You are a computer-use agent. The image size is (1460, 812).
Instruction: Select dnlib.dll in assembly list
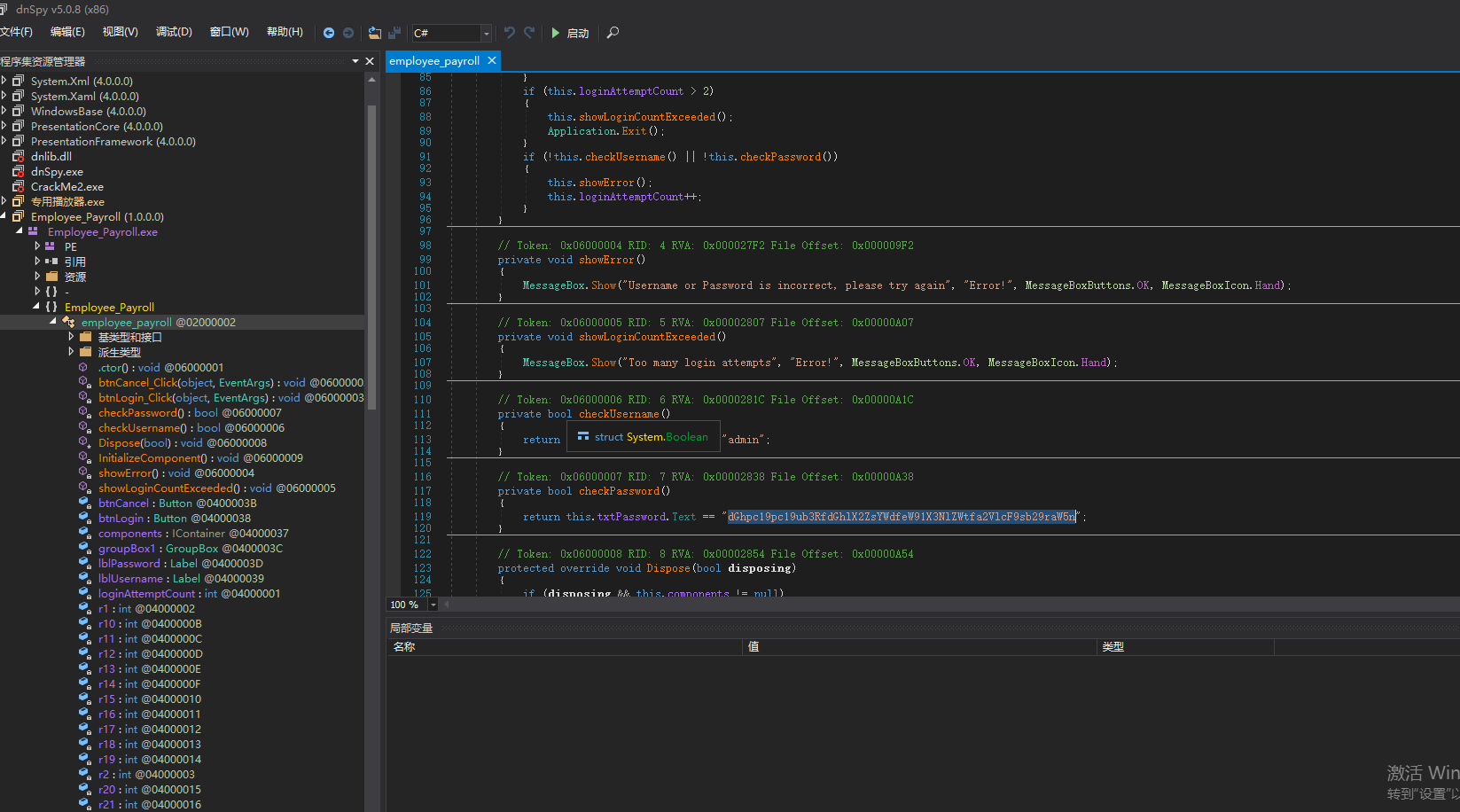(x=51, y=156)
